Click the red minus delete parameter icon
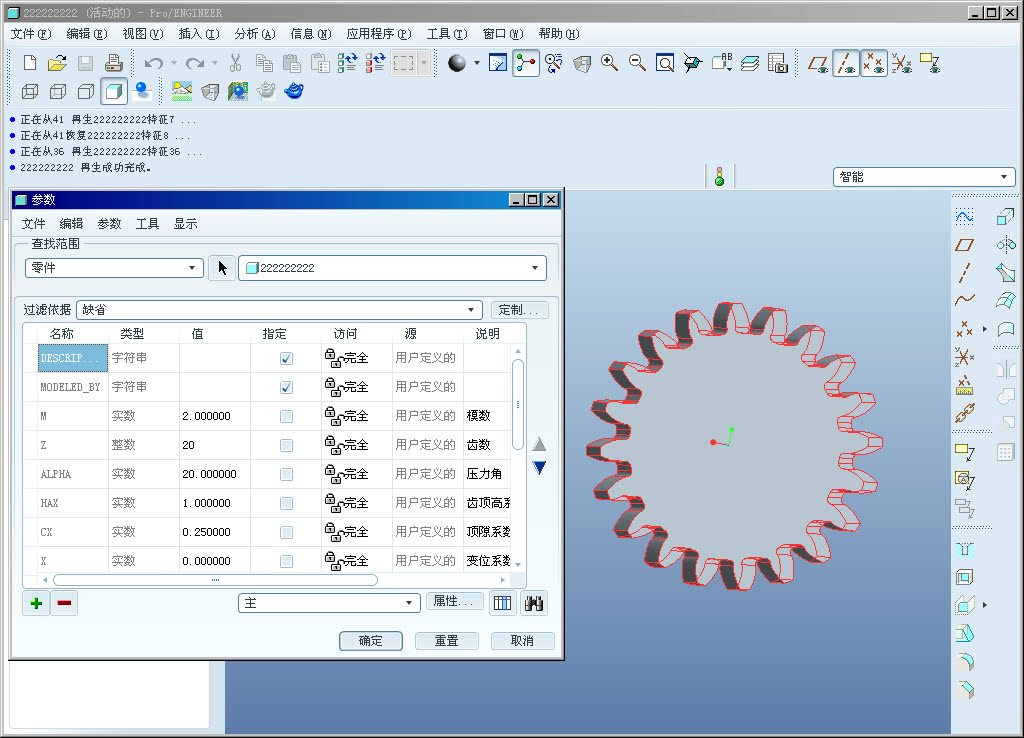Viewport: 1024px width, 738px height. point(64,603)
